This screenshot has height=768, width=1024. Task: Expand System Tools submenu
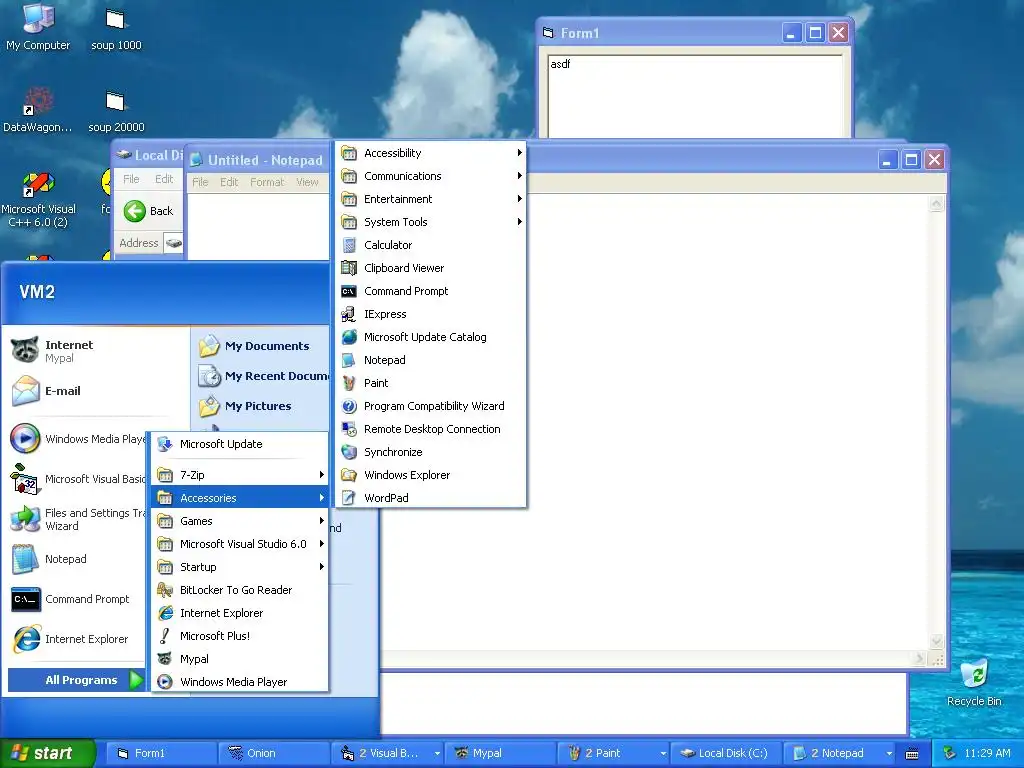431,222
